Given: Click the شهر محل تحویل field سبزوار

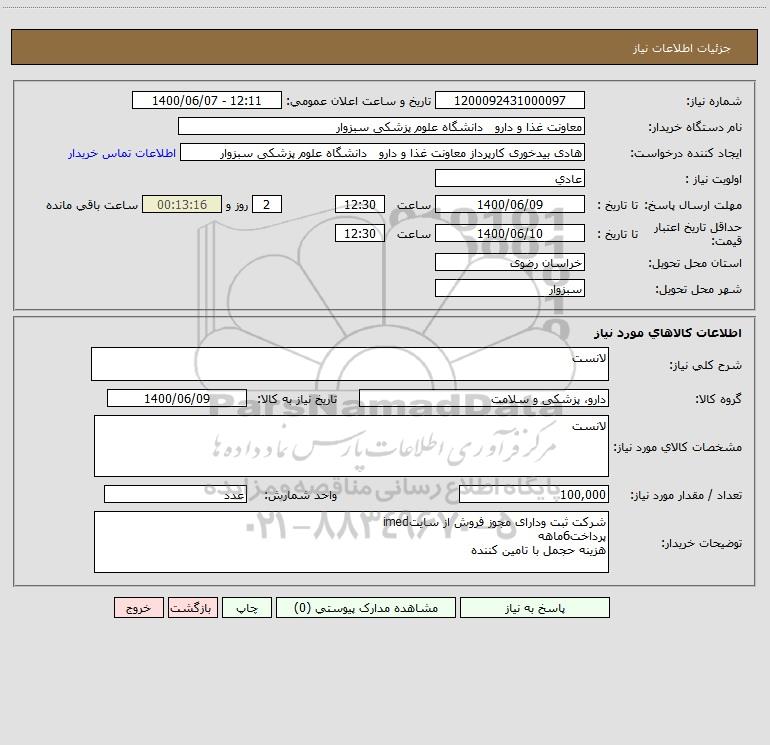Looking at the screenshot, I should [x=510, y=288].
